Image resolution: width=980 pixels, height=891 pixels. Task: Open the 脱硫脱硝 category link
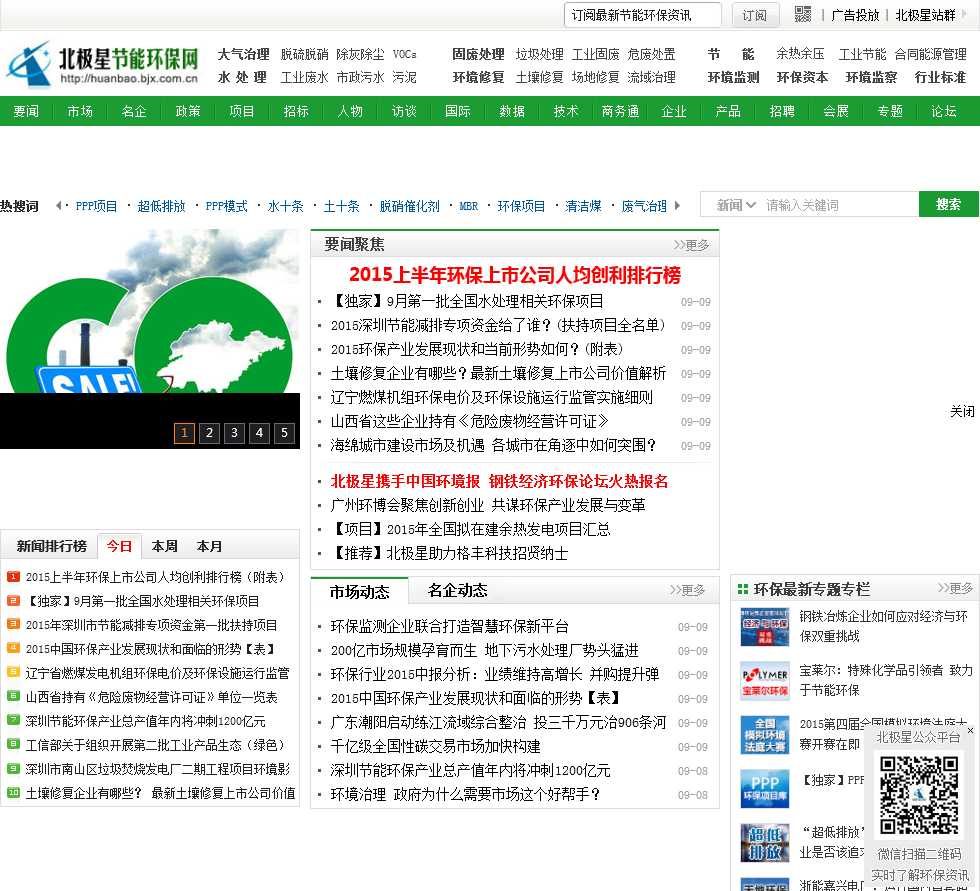[304, 54]
